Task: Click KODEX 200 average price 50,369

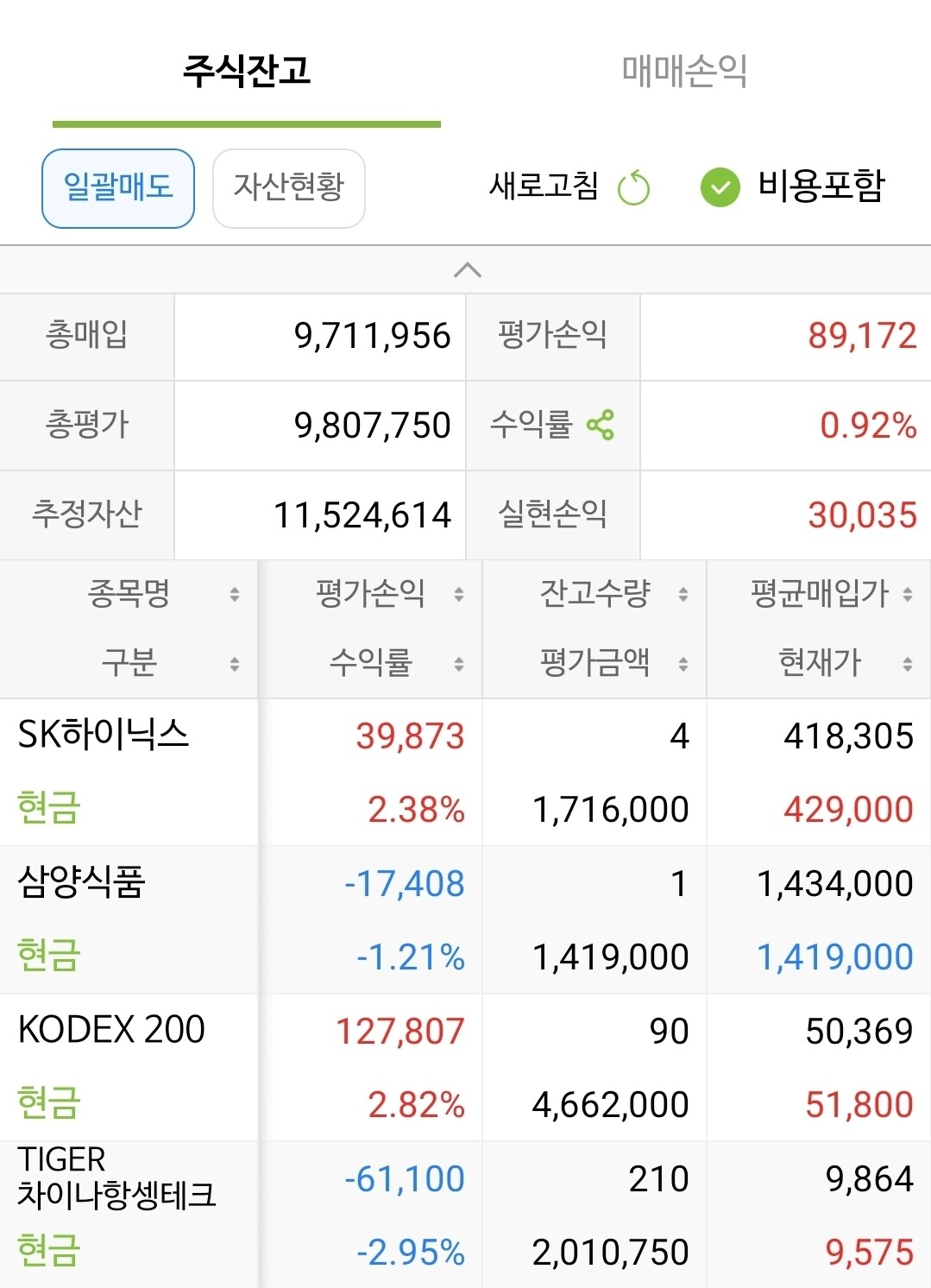Action: [859, 1032]
